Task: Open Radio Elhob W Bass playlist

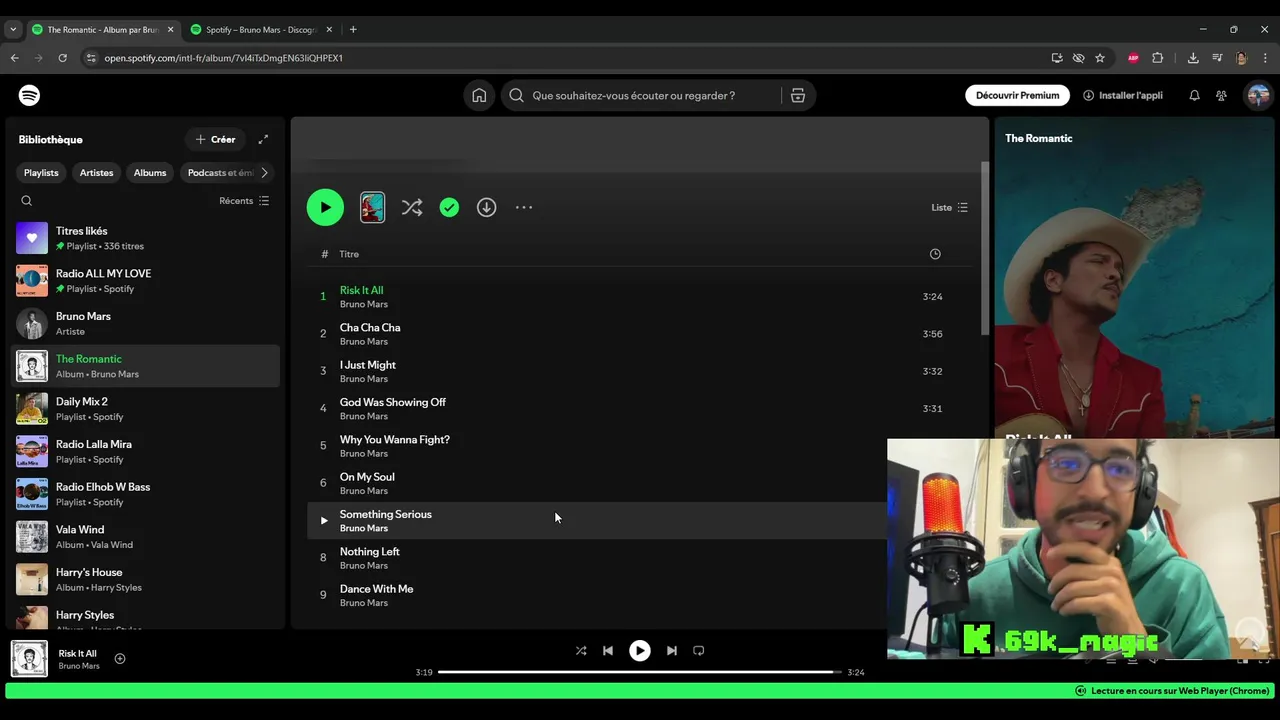Action: click(x=146, y=494)
